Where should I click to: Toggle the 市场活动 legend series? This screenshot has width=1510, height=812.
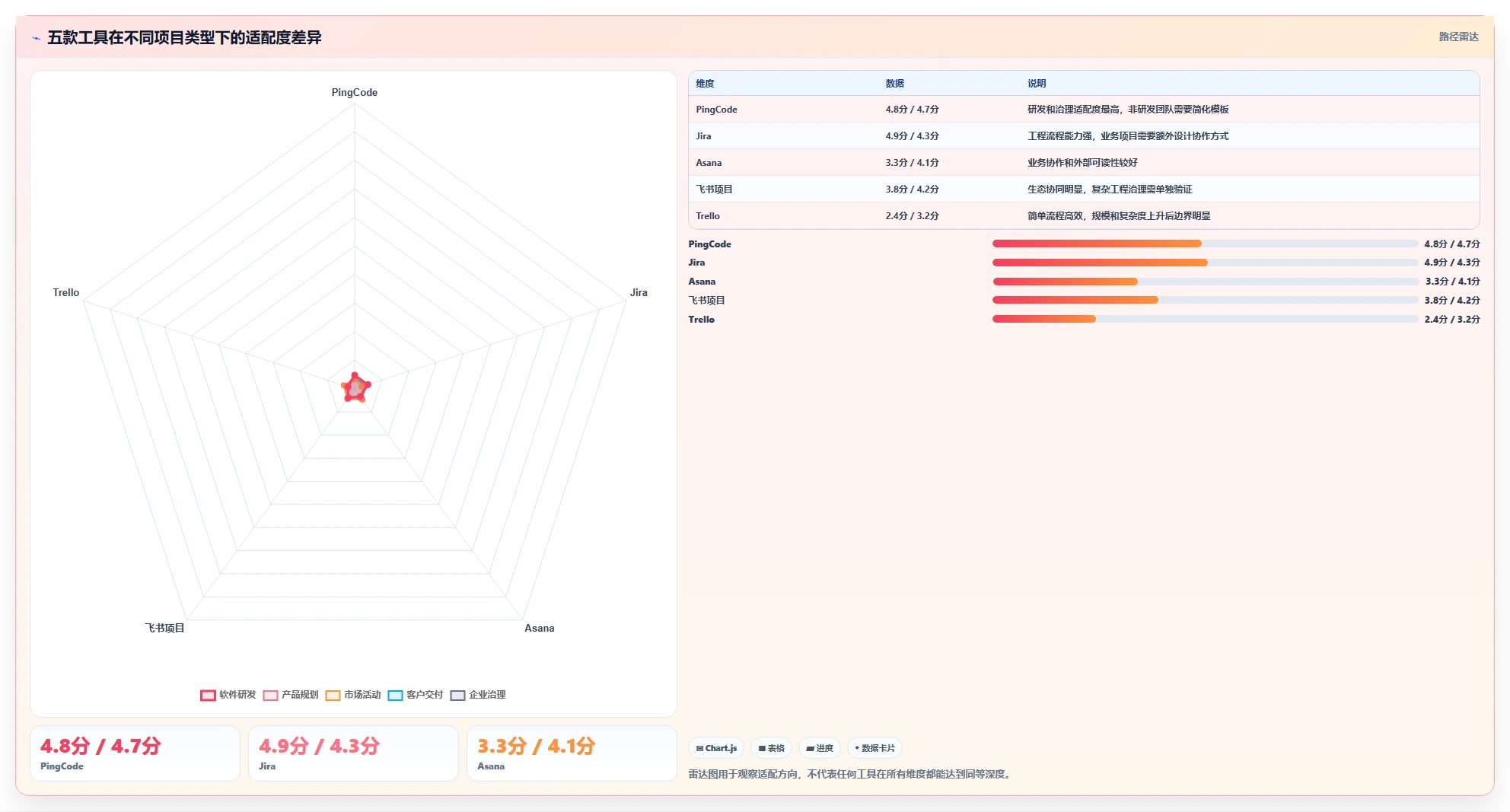353,695
